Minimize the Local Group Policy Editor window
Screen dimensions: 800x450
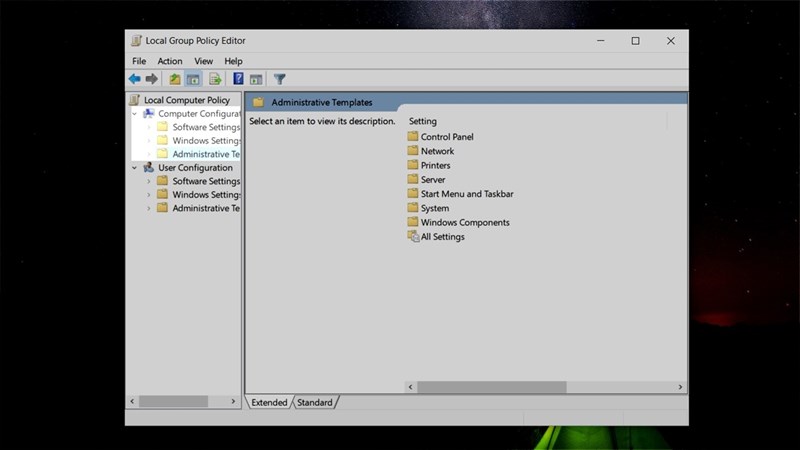(601, 41)
